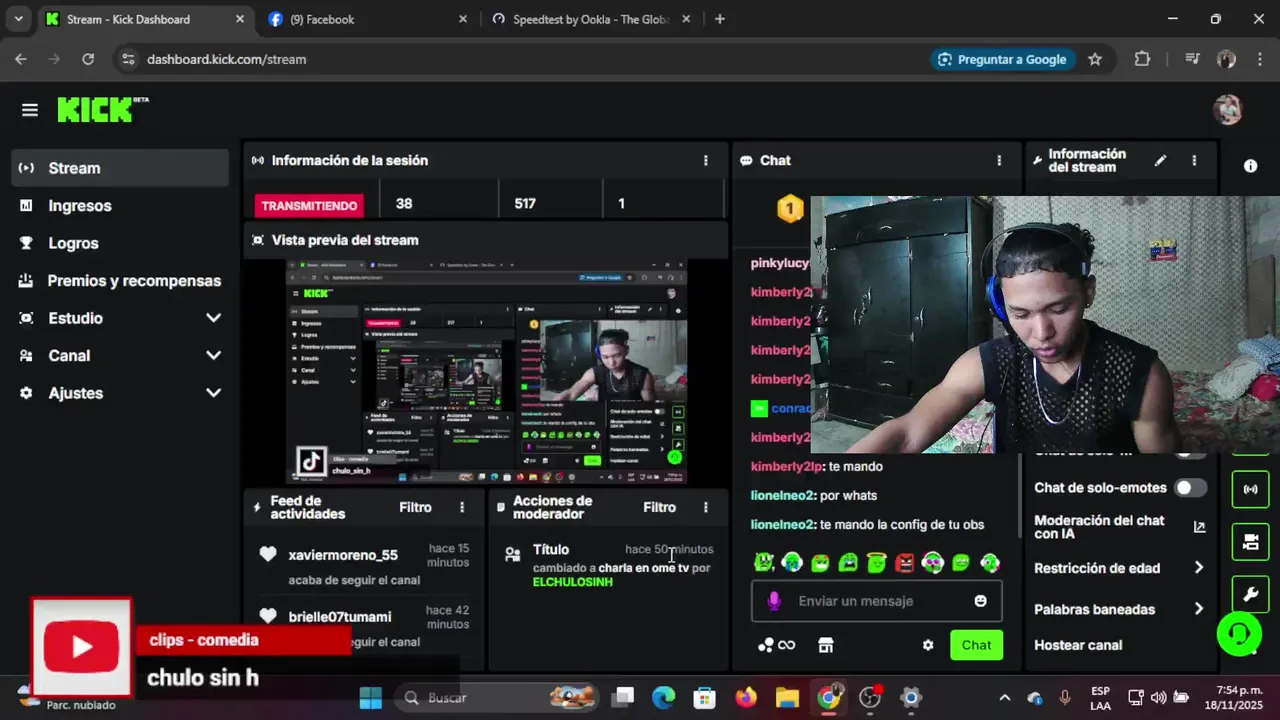1280x720 pixels.
Task: Click the purple microphone icon in chat box
Action: (x=773, y=601)
